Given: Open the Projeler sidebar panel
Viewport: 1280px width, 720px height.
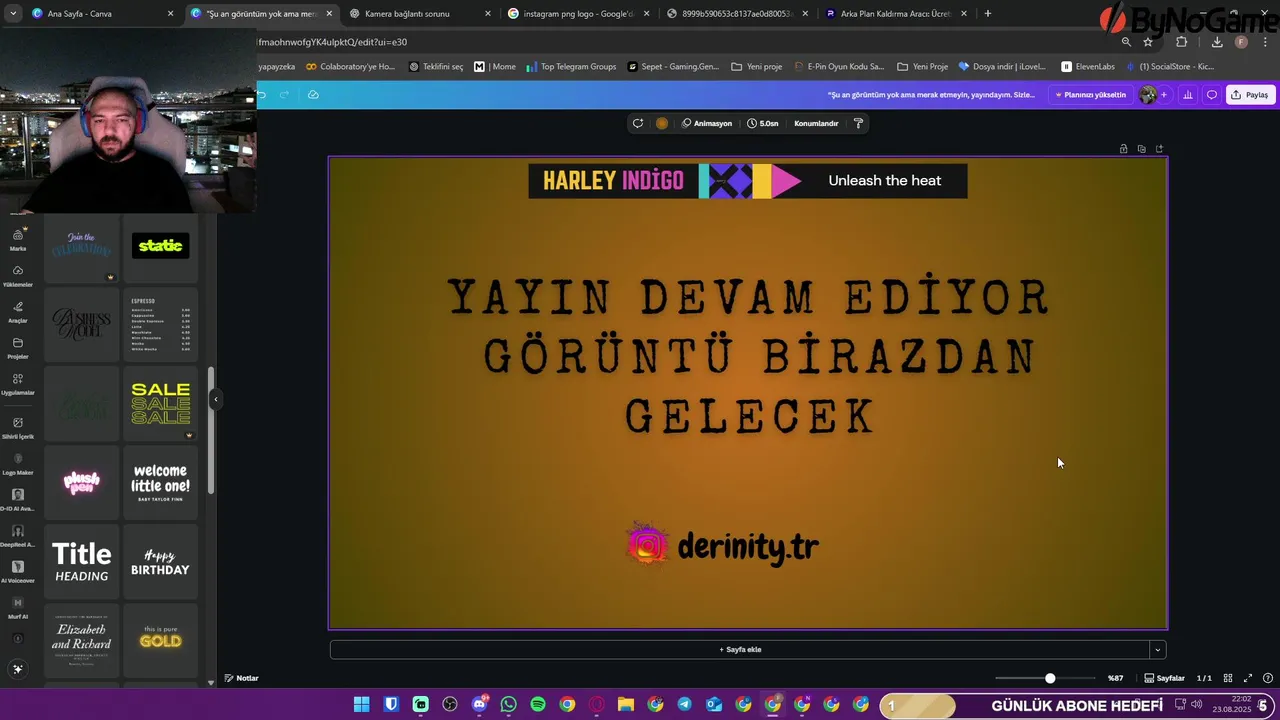Looking at the screenshot, I should 18,348.
